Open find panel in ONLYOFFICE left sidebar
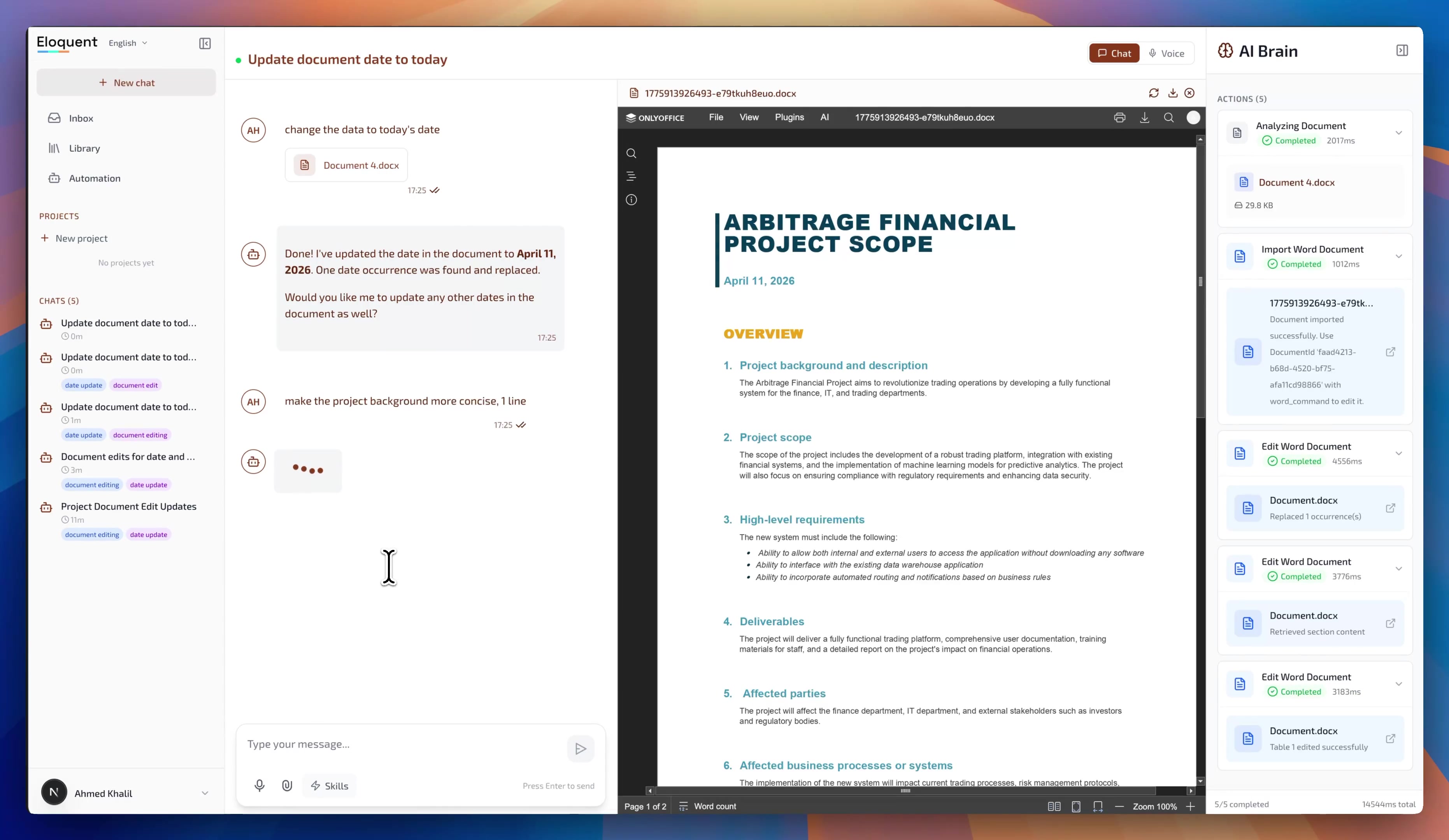Viewport: 1449px width, 840px height. (x=632, y=153)
